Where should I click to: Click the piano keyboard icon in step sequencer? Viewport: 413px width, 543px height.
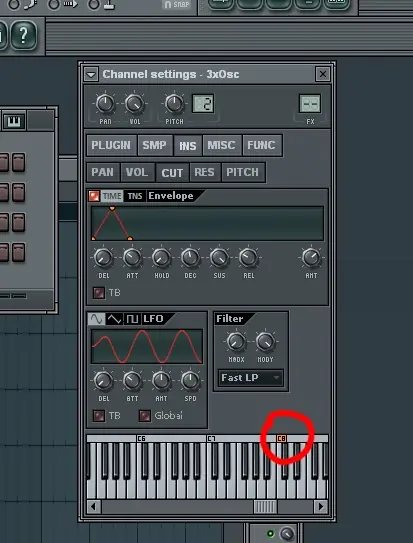(x=14, y=121)
